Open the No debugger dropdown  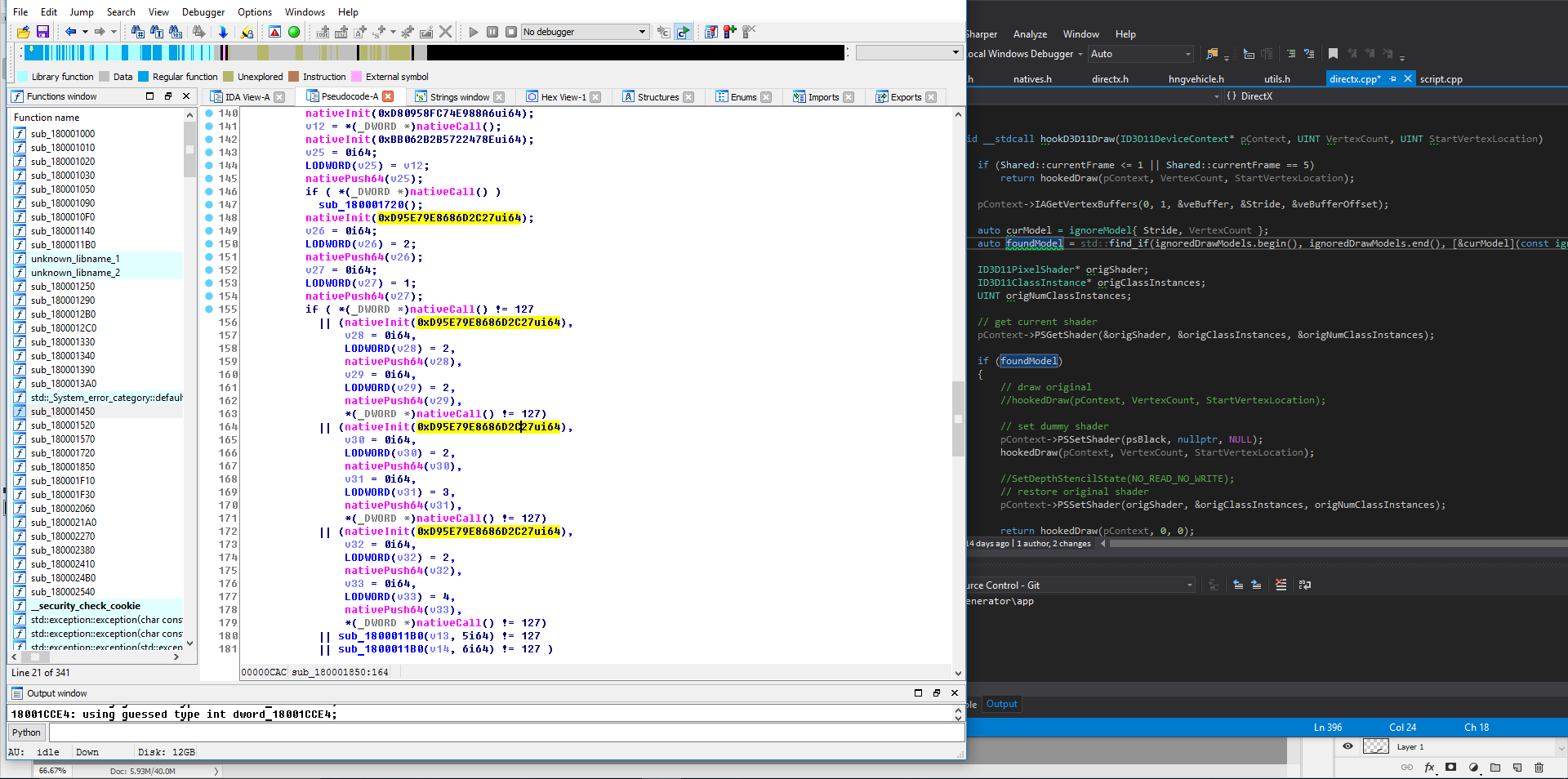[642, 32]
